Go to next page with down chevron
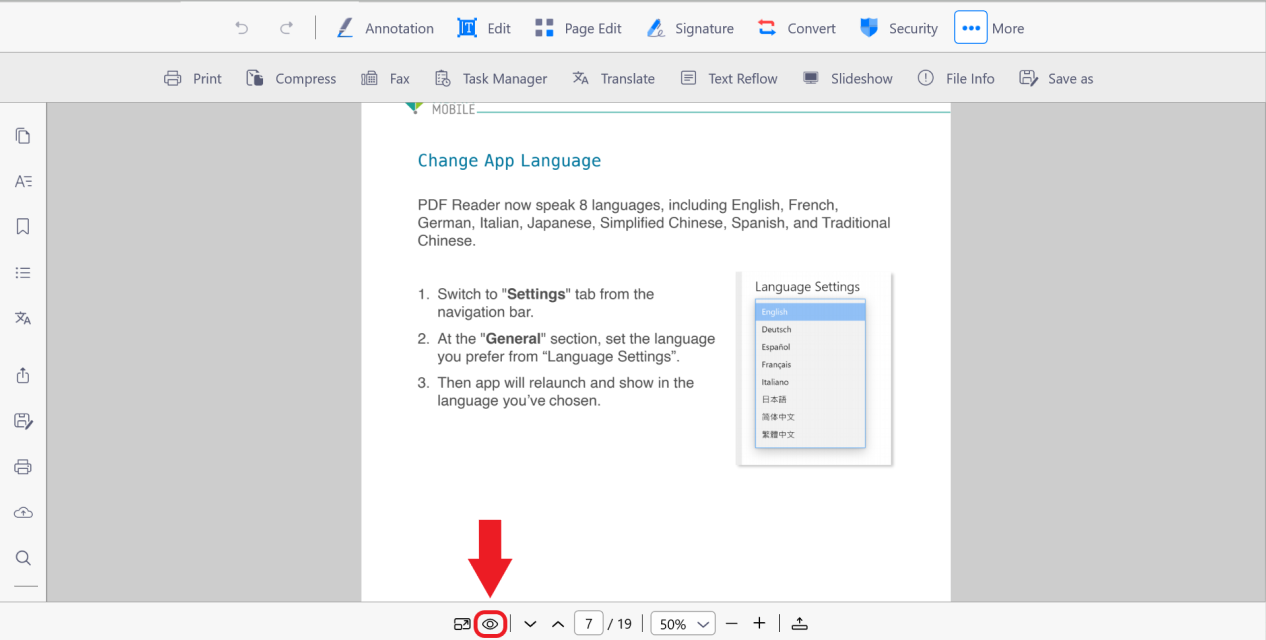Image resolution: width=1266 pixels, height=640 pixels. pyautogui.click(x=530, y=624)
